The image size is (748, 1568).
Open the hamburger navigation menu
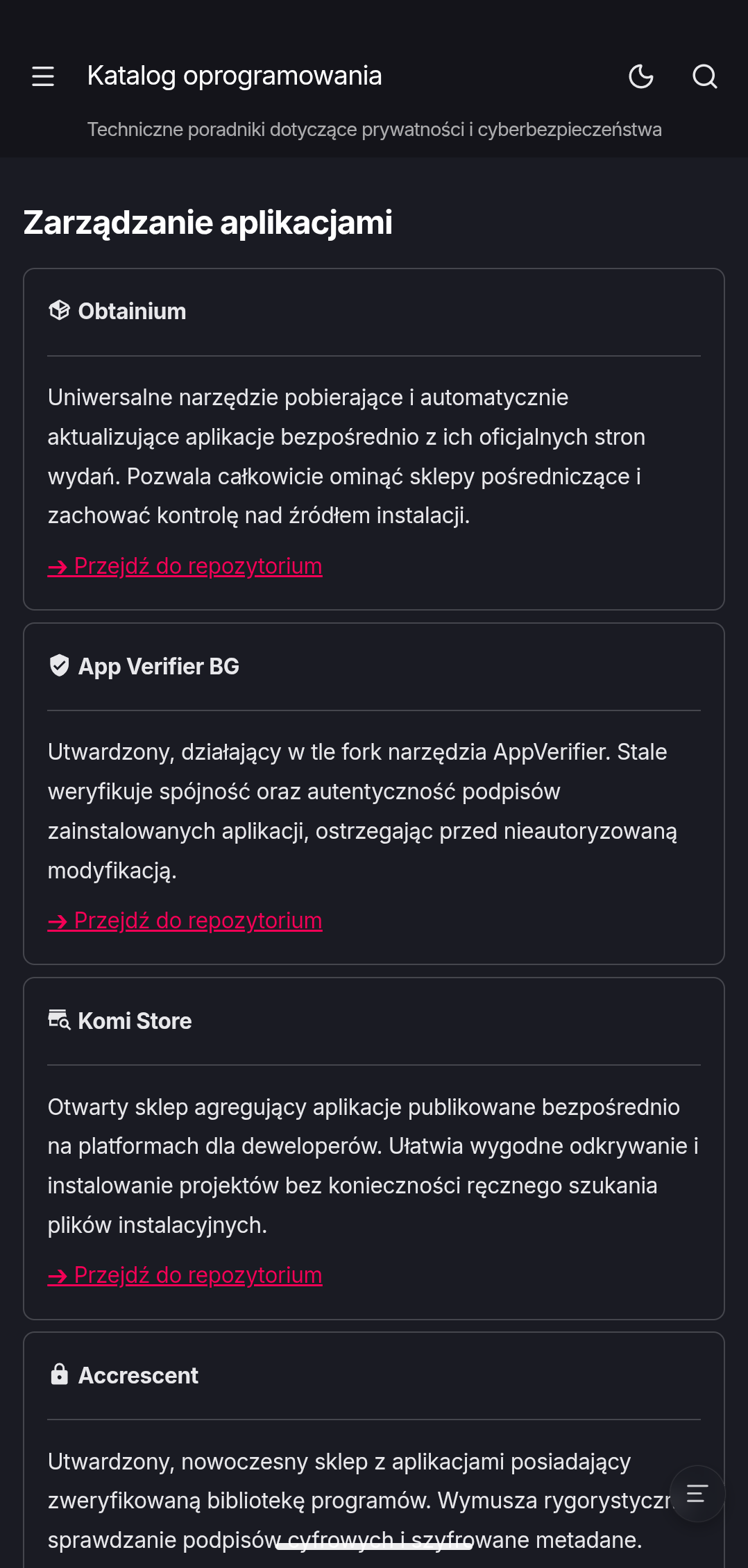click(43, 76)
